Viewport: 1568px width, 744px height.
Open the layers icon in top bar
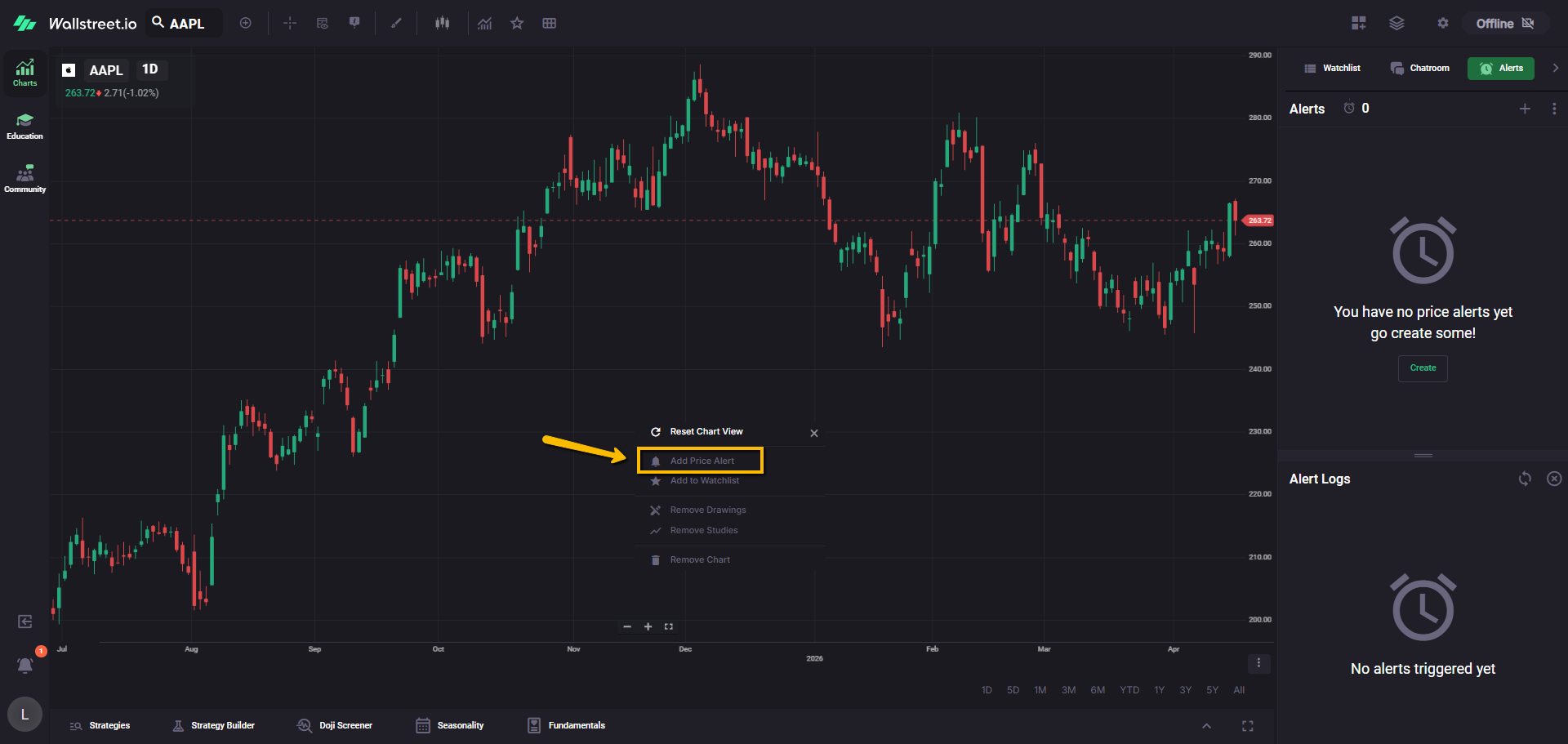[x=1396, y=24]
